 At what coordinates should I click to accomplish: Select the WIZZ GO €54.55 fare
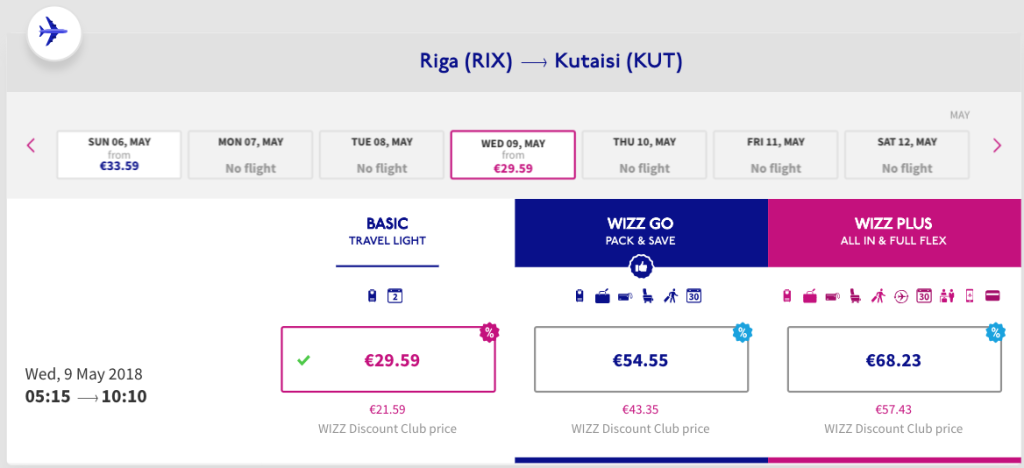[641, 359]
